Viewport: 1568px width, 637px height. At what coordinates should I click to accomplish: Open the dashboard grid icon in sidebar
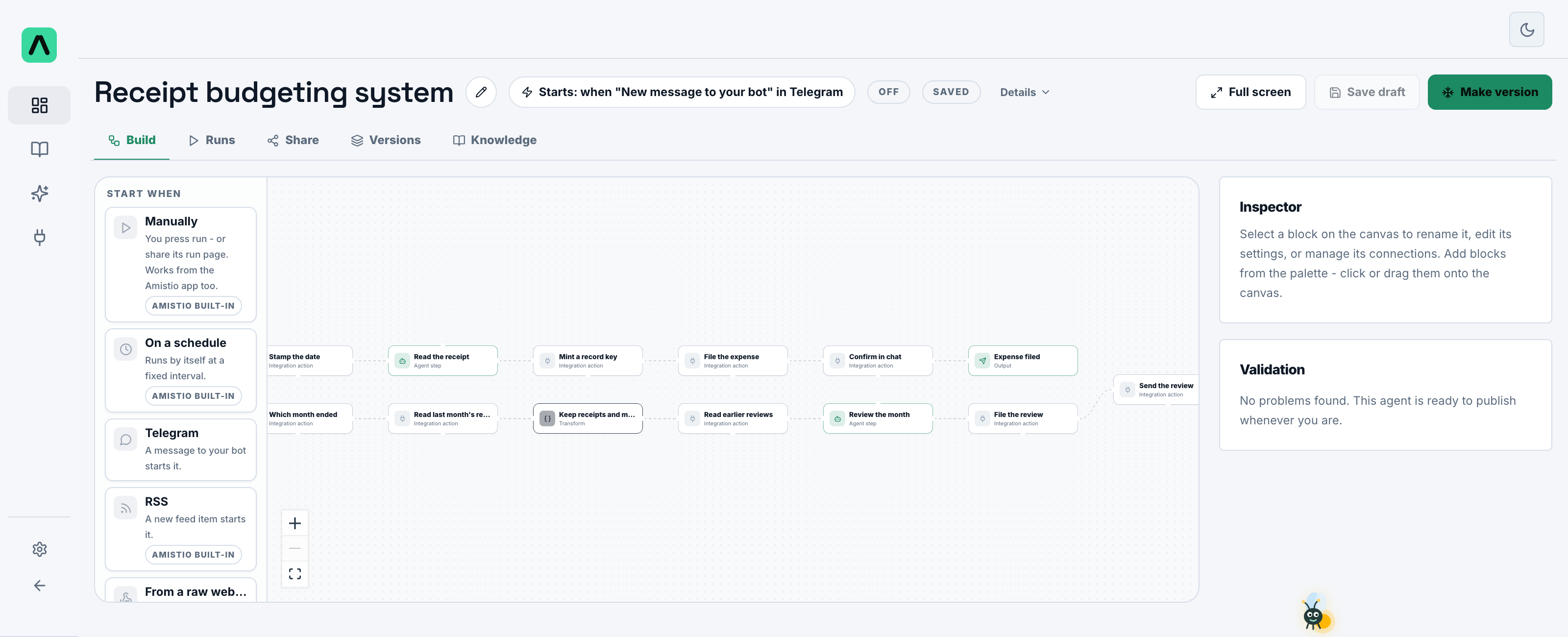40,105
